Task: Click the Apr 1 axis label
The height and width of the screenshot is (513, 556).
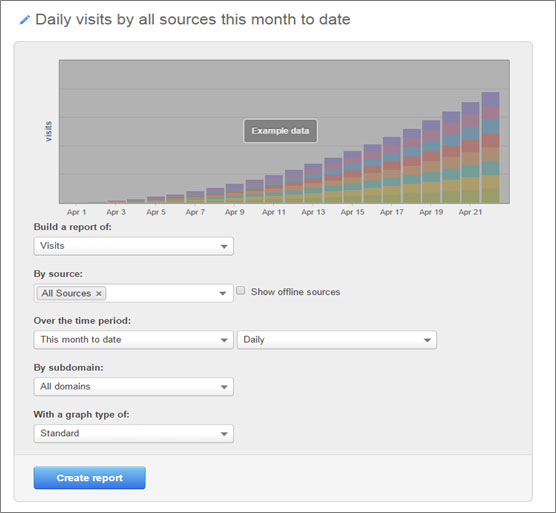Action: tap(77, 212)
